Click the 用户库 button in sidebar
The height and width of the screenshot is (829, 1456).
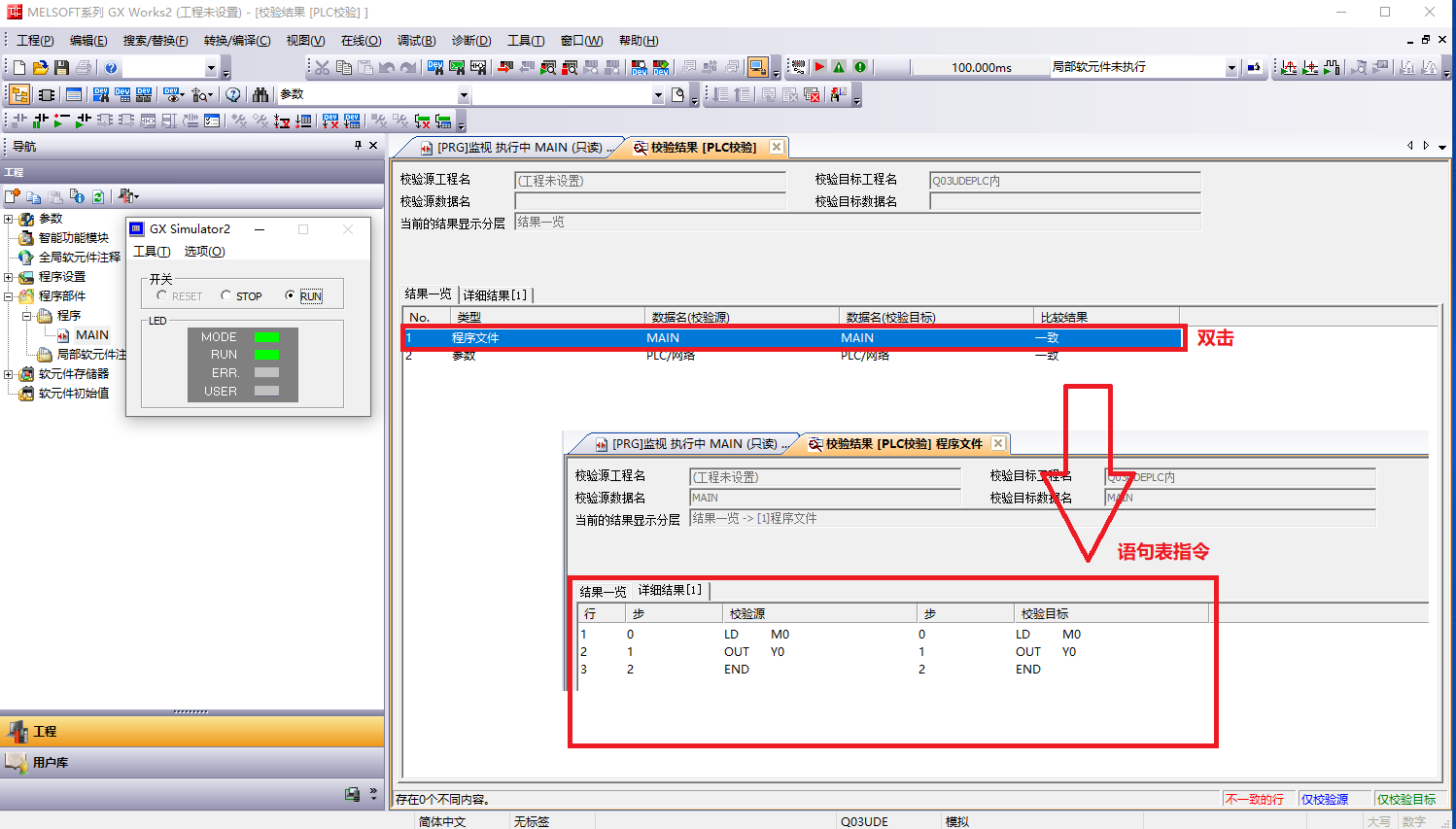tap(51, 762)
